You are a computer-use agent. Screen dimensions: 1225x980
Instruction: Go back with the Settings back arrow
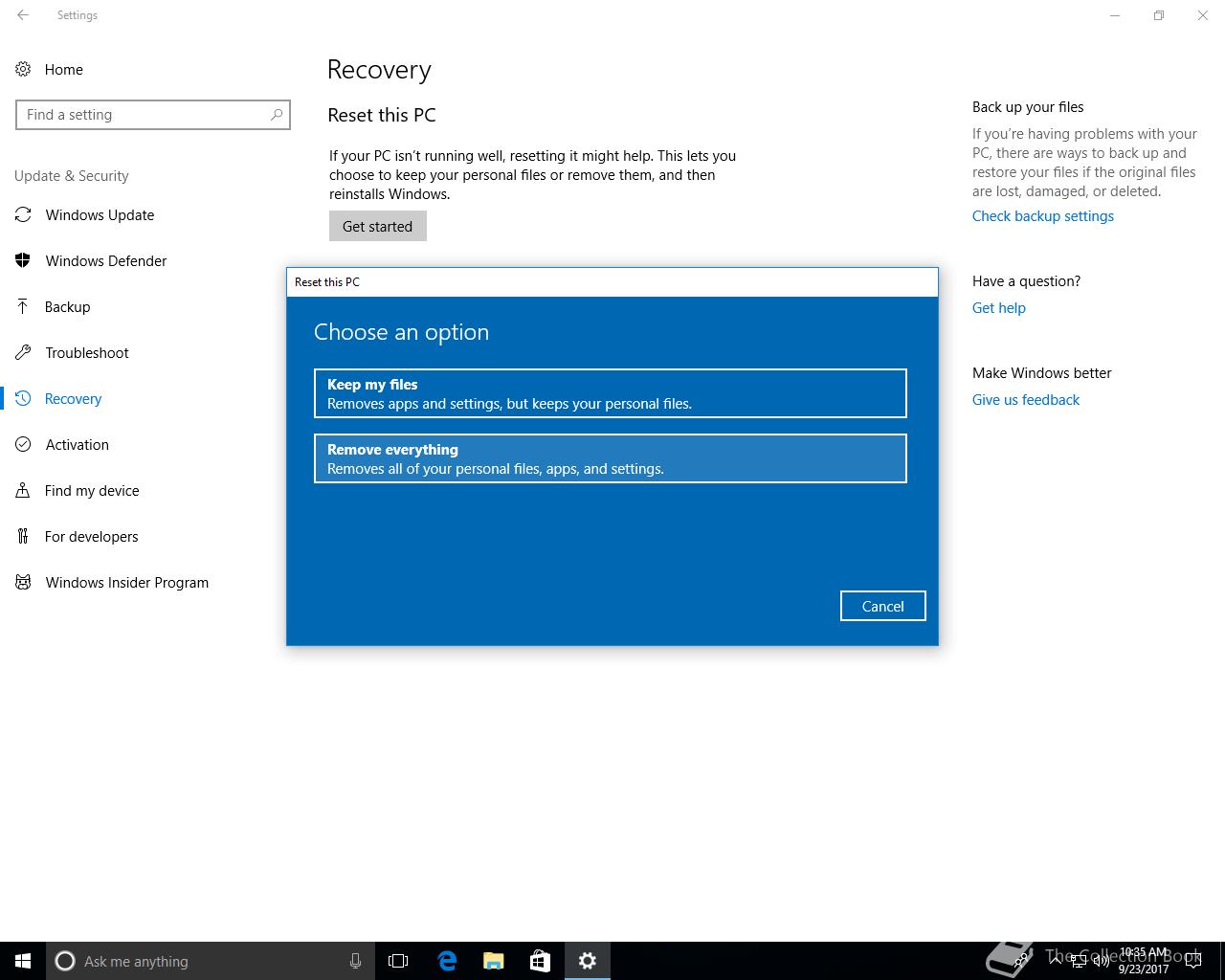coord(23,15)
